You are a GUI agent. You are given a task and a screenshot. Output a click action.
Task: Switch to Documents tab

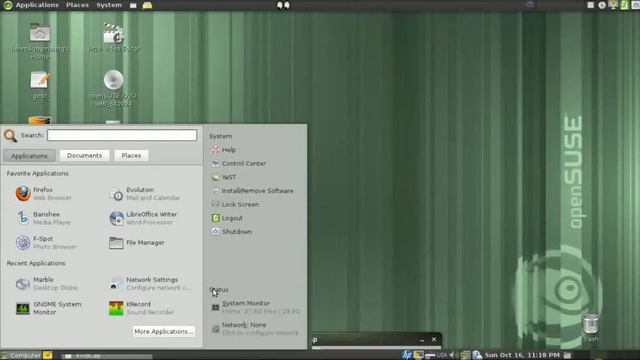84,156
